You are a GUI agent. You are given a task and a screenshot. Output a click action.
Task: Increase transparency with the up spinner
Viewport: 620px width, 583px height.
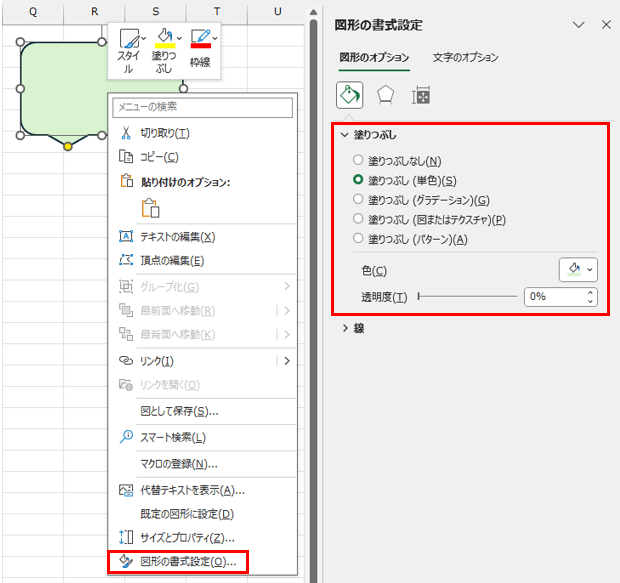click(590, 293)
